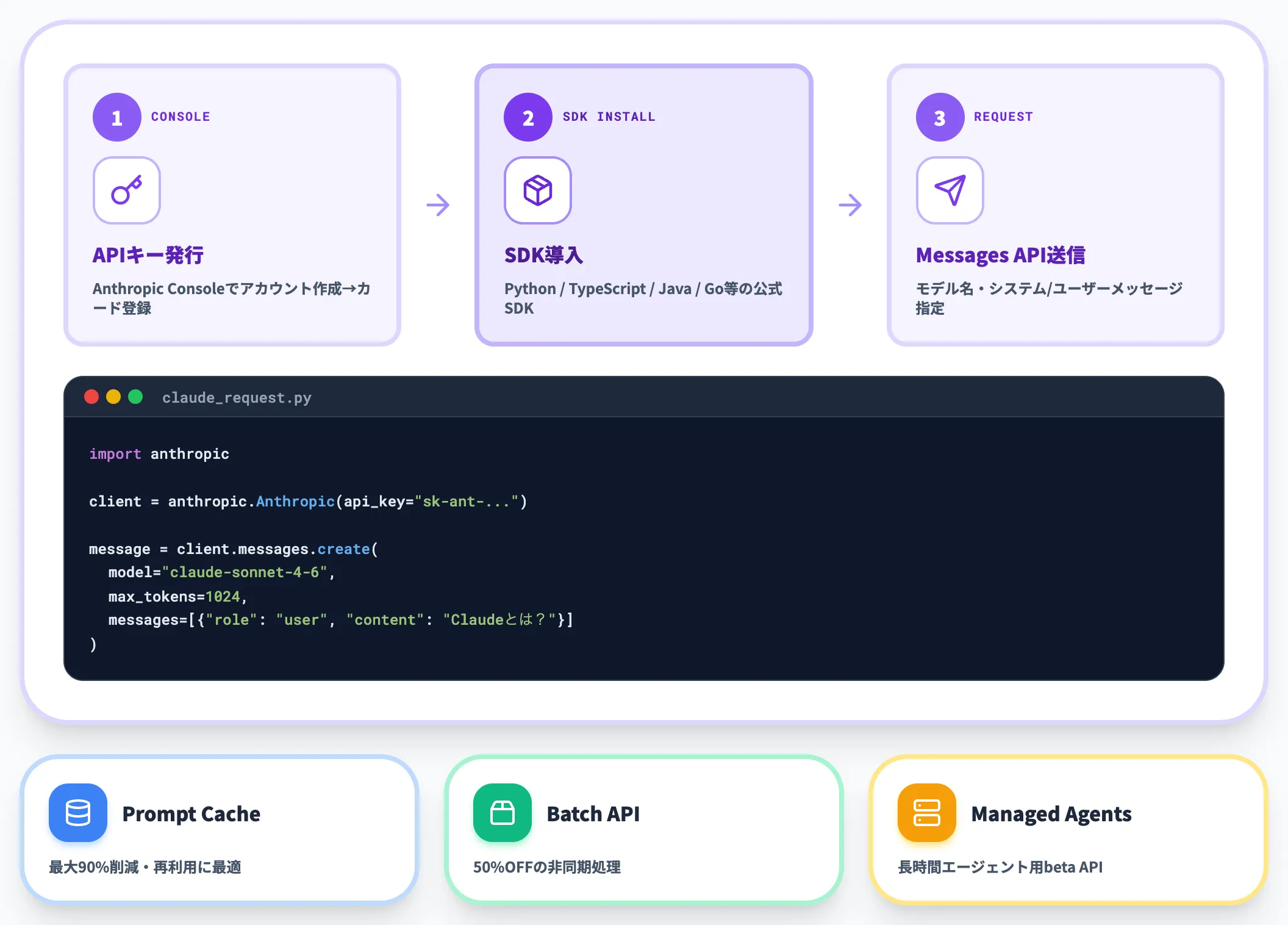1288x925 pixels.
Task: Click the SDK導入 heading
Action: pos(544,255)
